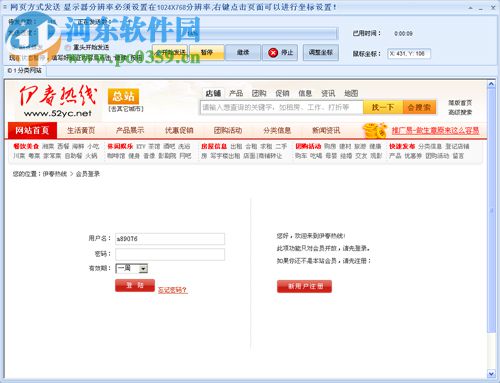Open the 1分类网站 tab
This screenshot has width=500, height=383.
[25, 70]
